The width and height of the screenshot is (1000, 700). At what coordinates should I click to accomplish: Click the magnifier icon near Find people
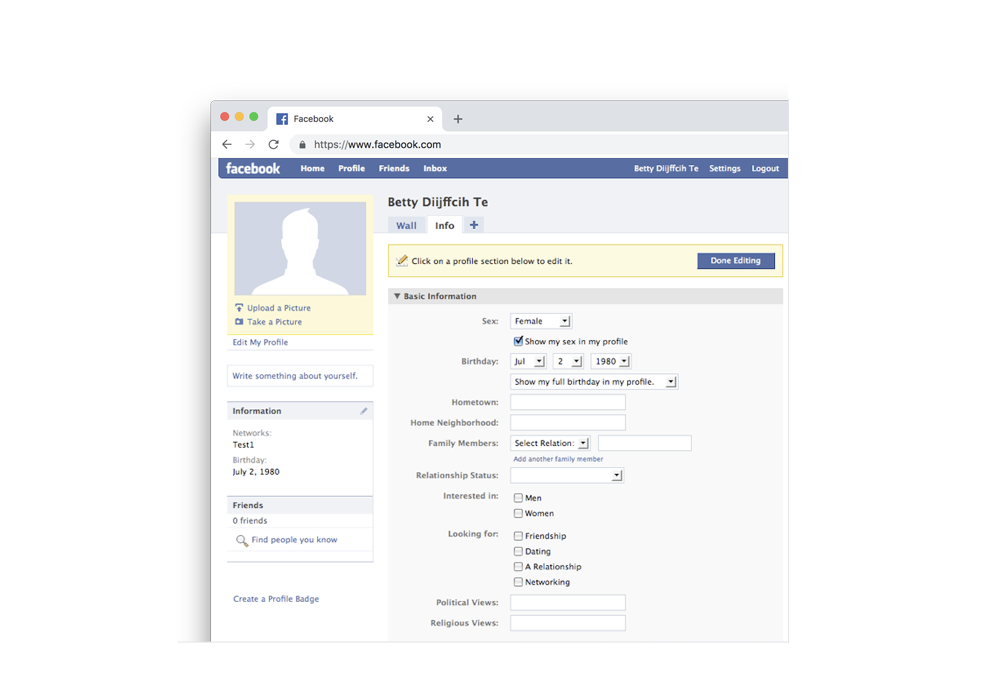(x=242, y=541)
